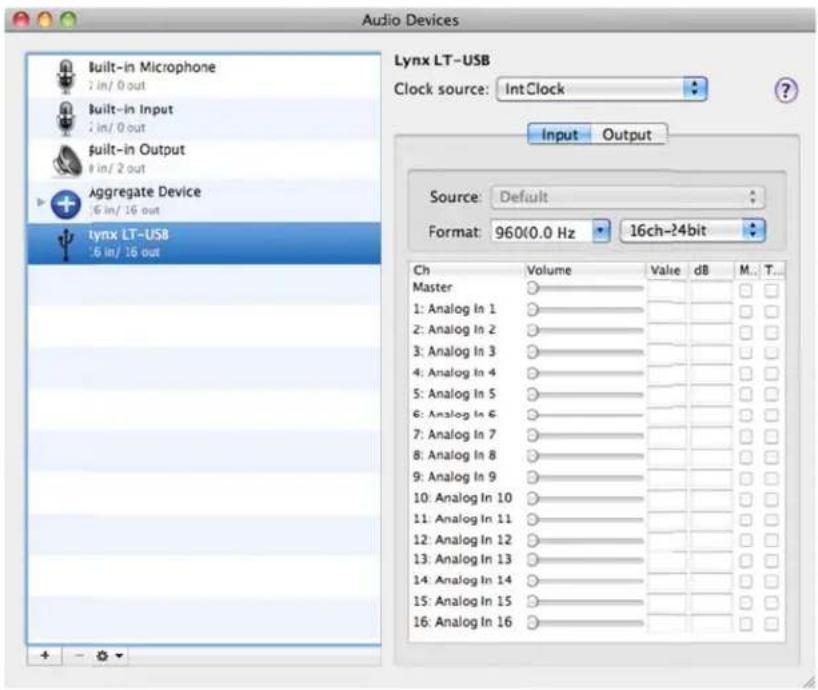
Task: Select Lynx LT-USB in device list
Action: (204, 243)
